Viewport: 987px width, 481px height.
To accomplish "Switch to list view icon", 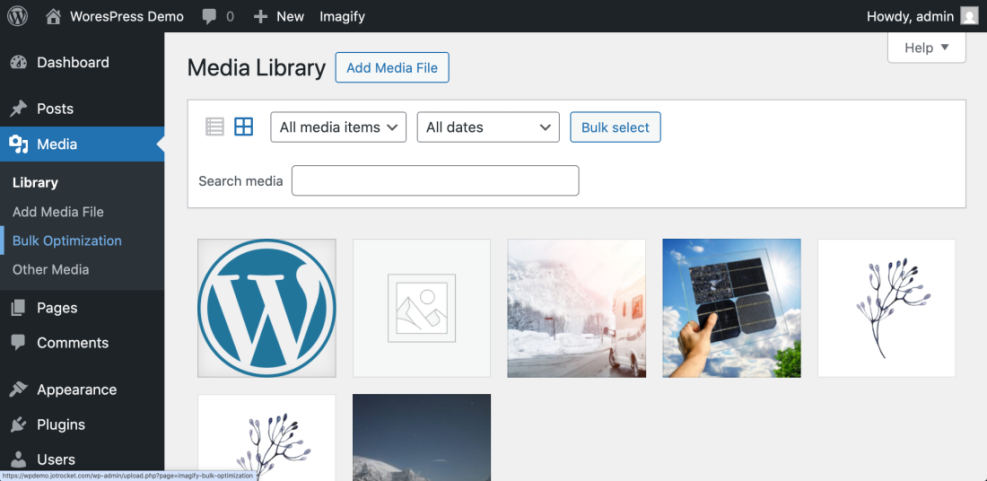I will [215, 127].
